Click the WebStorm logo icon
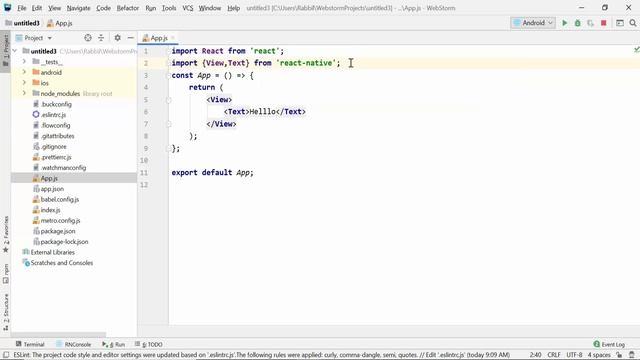 pos(7,7)
